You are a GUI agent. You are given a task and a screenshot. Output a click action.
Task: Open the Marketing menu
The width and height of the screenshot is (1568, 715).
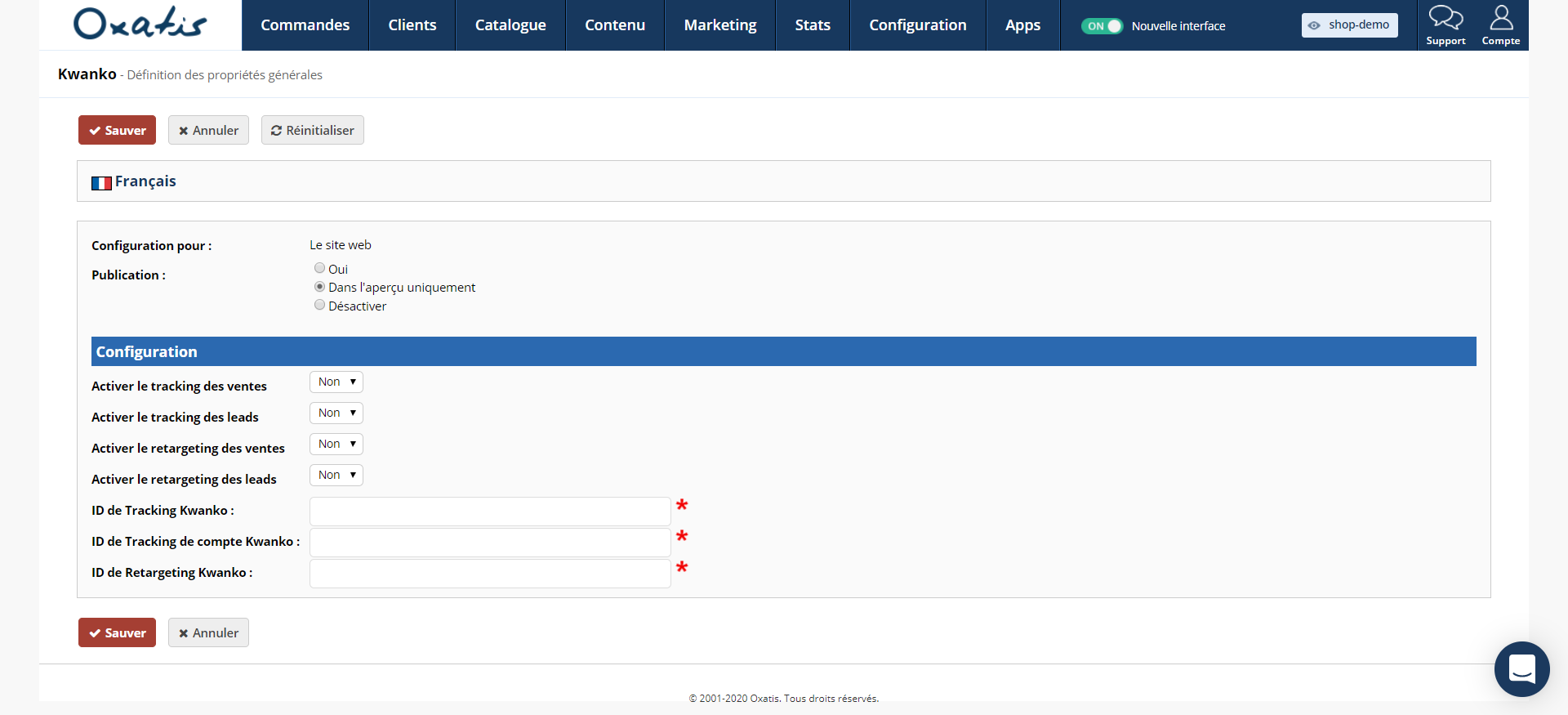click(720, 25)
